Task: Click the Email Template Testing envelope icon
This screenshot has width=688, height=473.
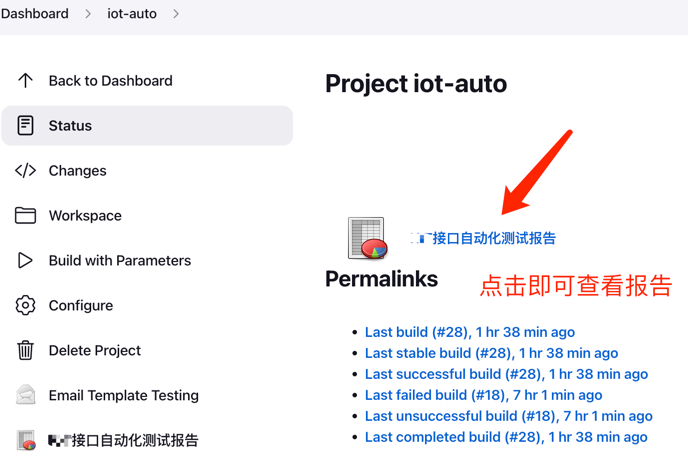Action: point(26,395)
